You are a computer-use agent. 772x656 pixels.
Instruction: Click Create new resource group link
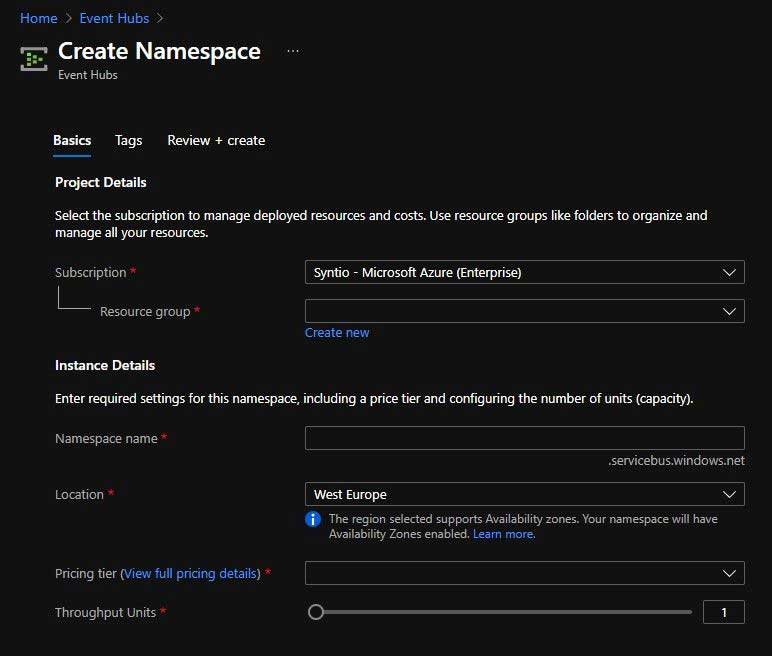(x=337, y=333)
